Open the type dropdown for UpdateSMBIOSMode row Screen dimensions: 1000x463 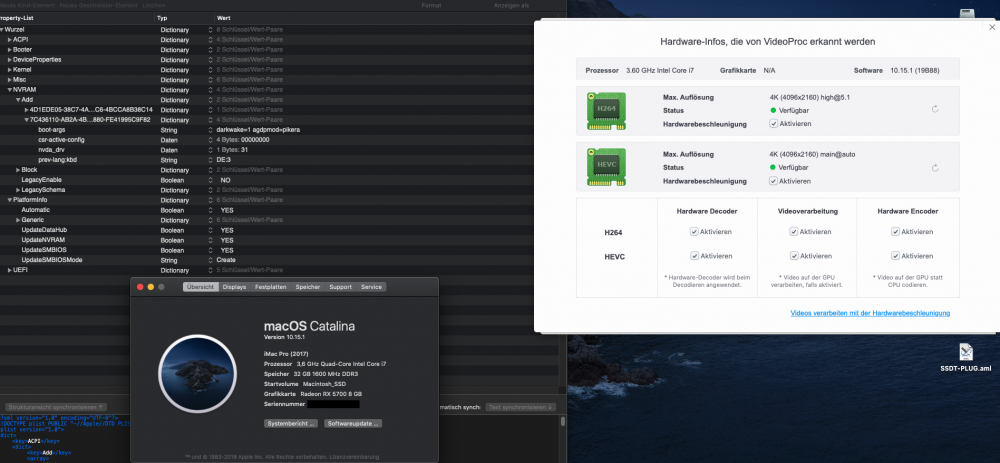coord(210,260)
